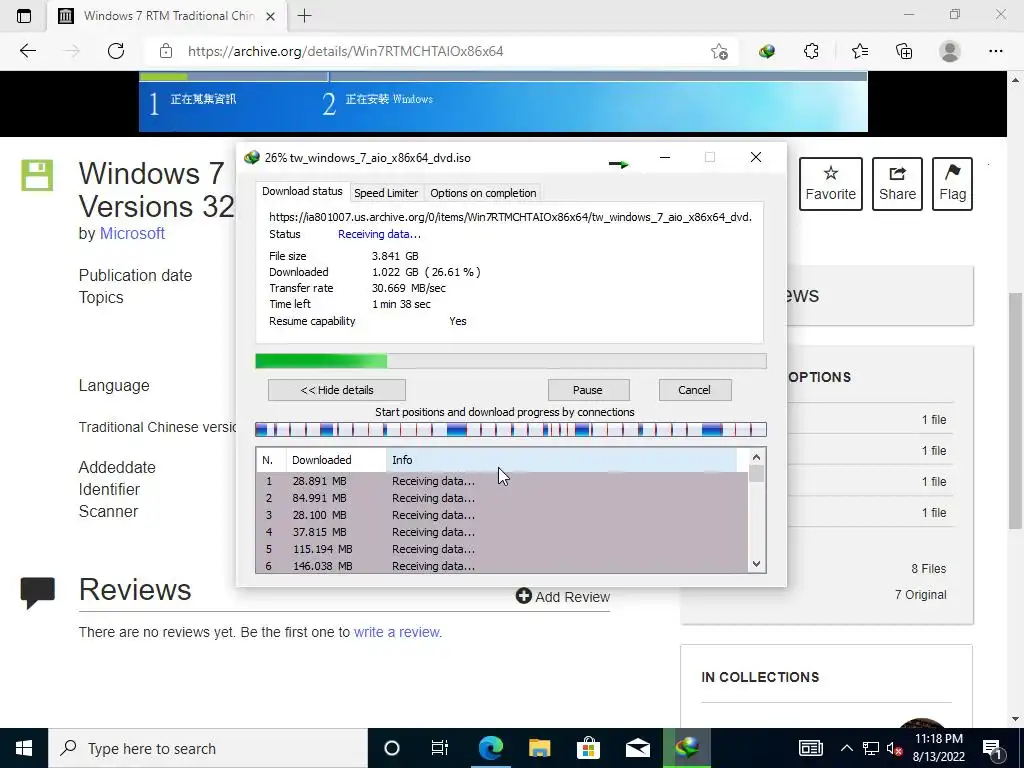Go back with the browser back arrow

(27, 51)
